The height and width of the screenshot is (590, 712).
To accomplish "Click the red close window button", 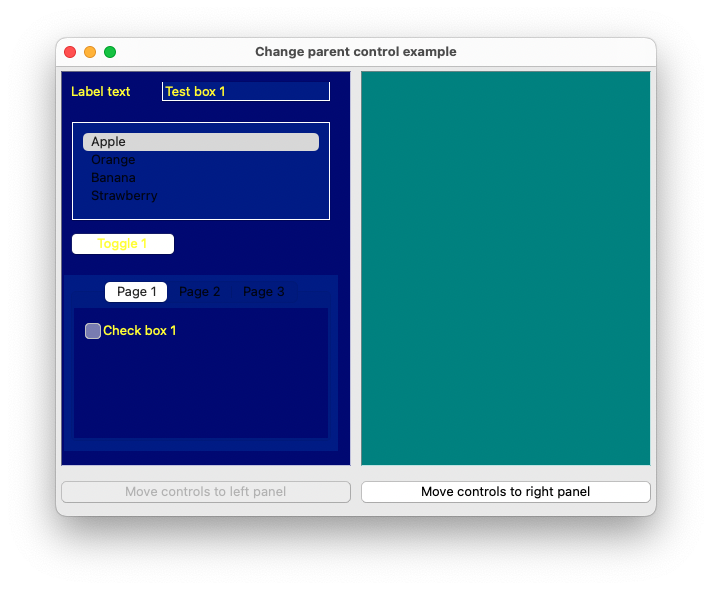I will 70,52.
